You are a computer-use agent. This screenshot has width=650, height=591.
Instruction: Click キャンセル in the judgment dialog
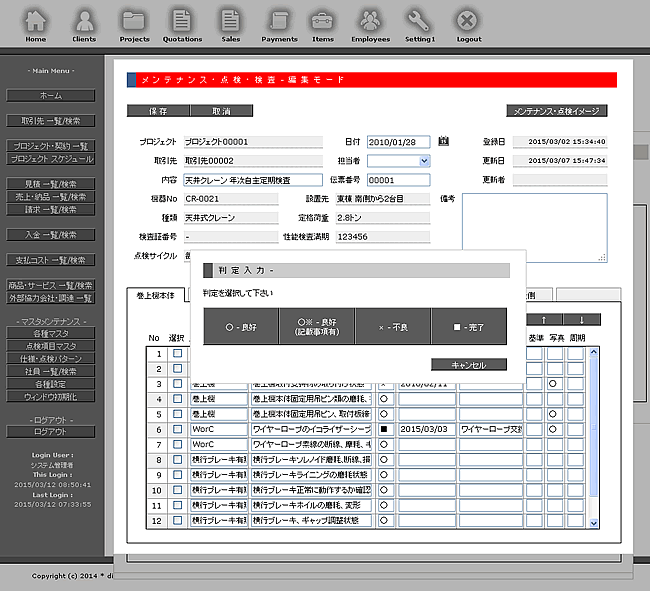[x=469, y=365]
